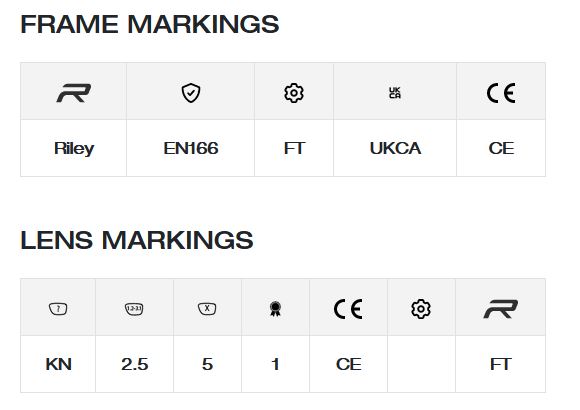This screenshot has height=410, width=580.
Task: Click the KN lens marking value
Action: pos(58,364)
